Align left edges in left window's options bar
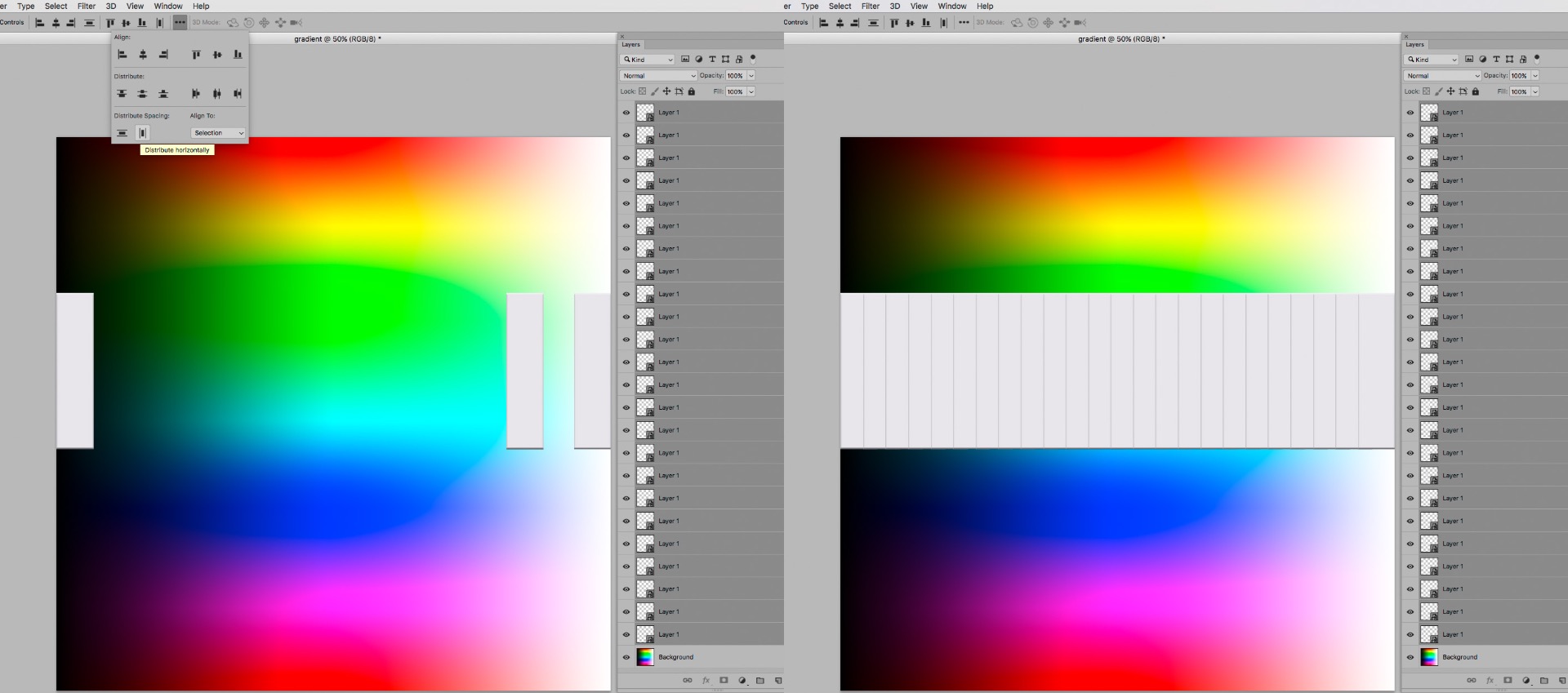The width and height of the screenshot is (1568, 693). pyautogui.click(x=39, y=23)
